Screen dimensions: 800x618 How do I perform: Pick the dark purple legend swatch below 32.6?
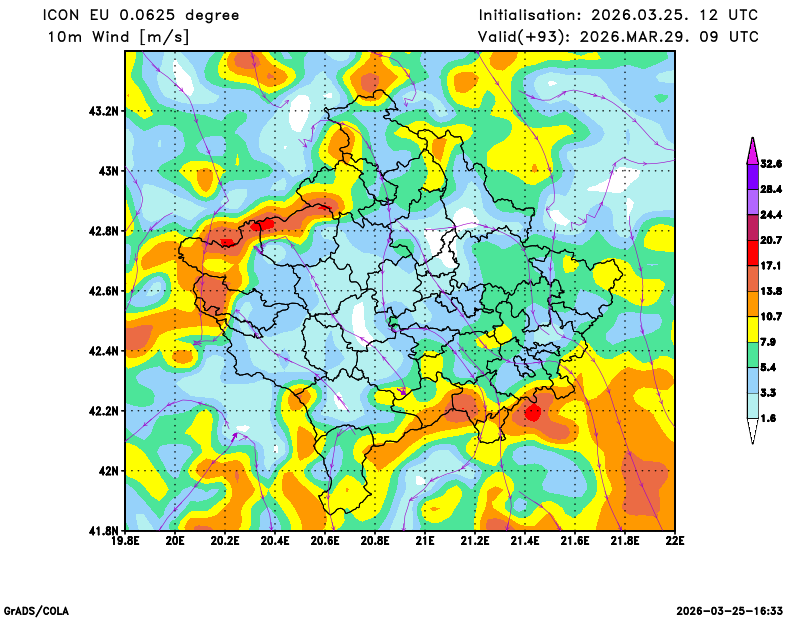[752, 176]
